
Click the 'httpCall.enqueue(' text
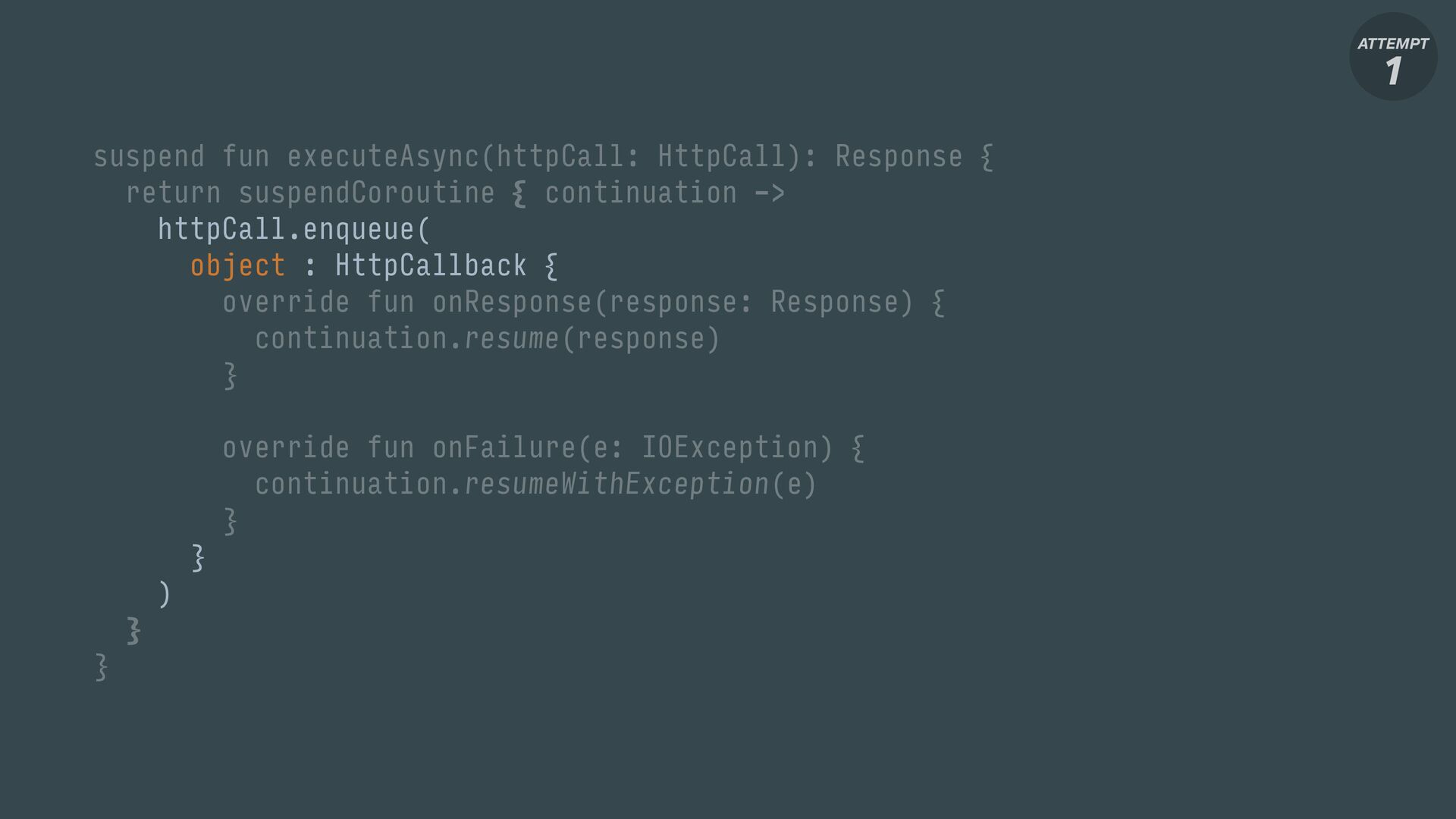click(x=294, y=230)
